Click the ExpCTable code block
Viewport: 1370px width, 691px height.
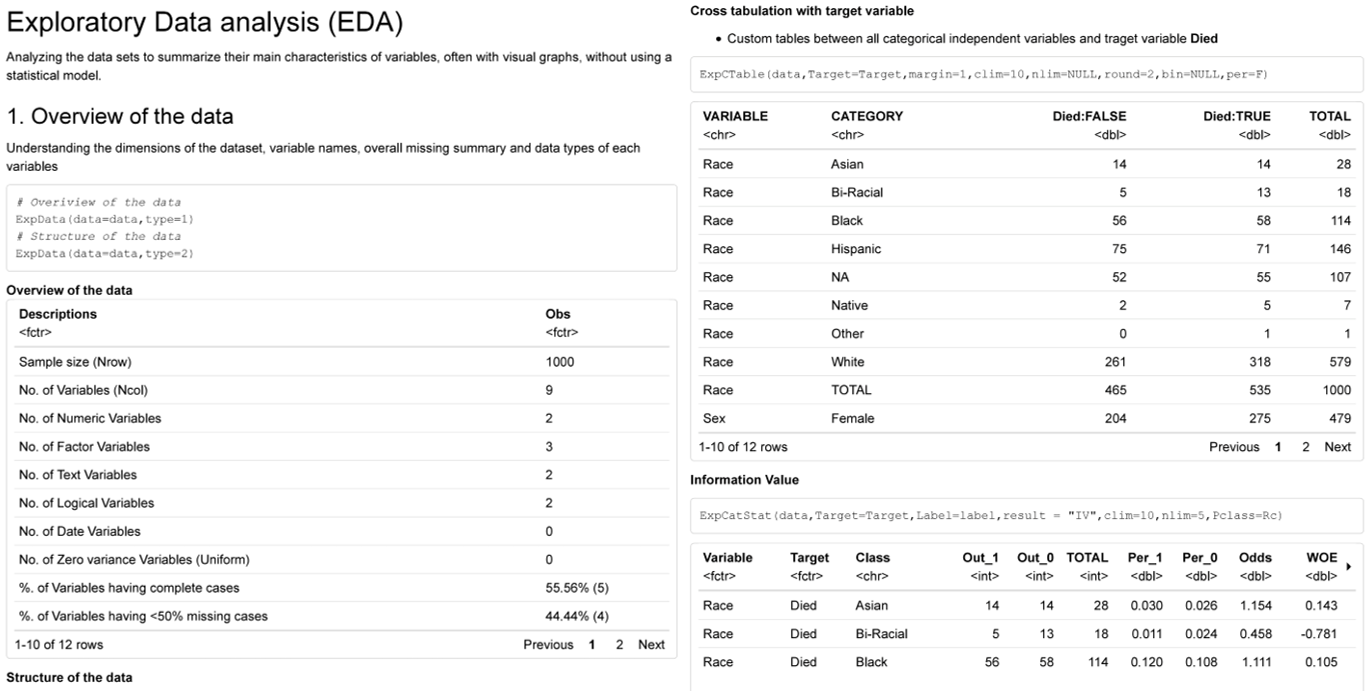(x=1026, y=75)
